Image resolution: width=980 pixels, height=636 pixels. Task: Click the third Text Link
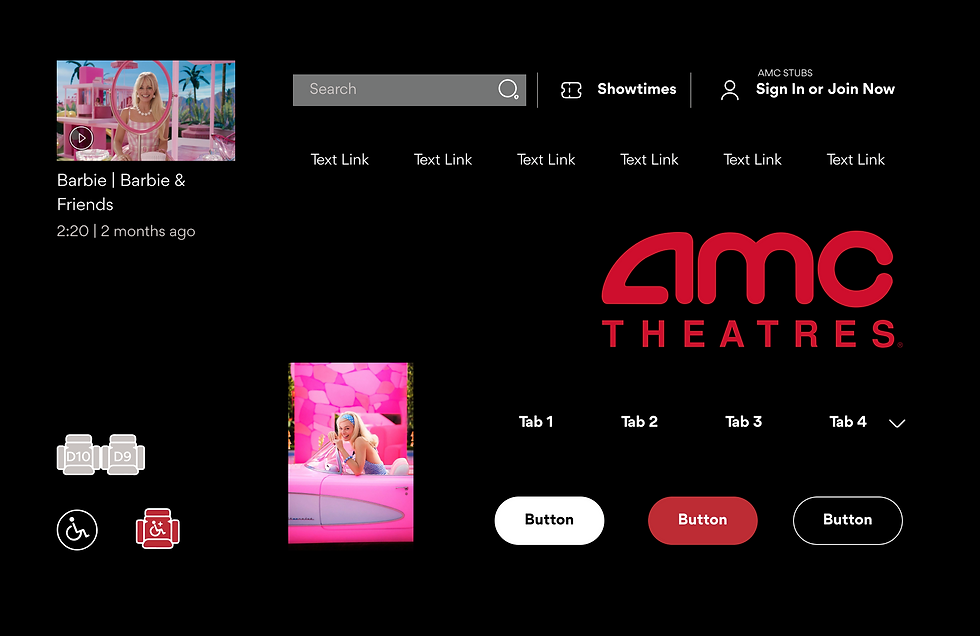[546, 160]
